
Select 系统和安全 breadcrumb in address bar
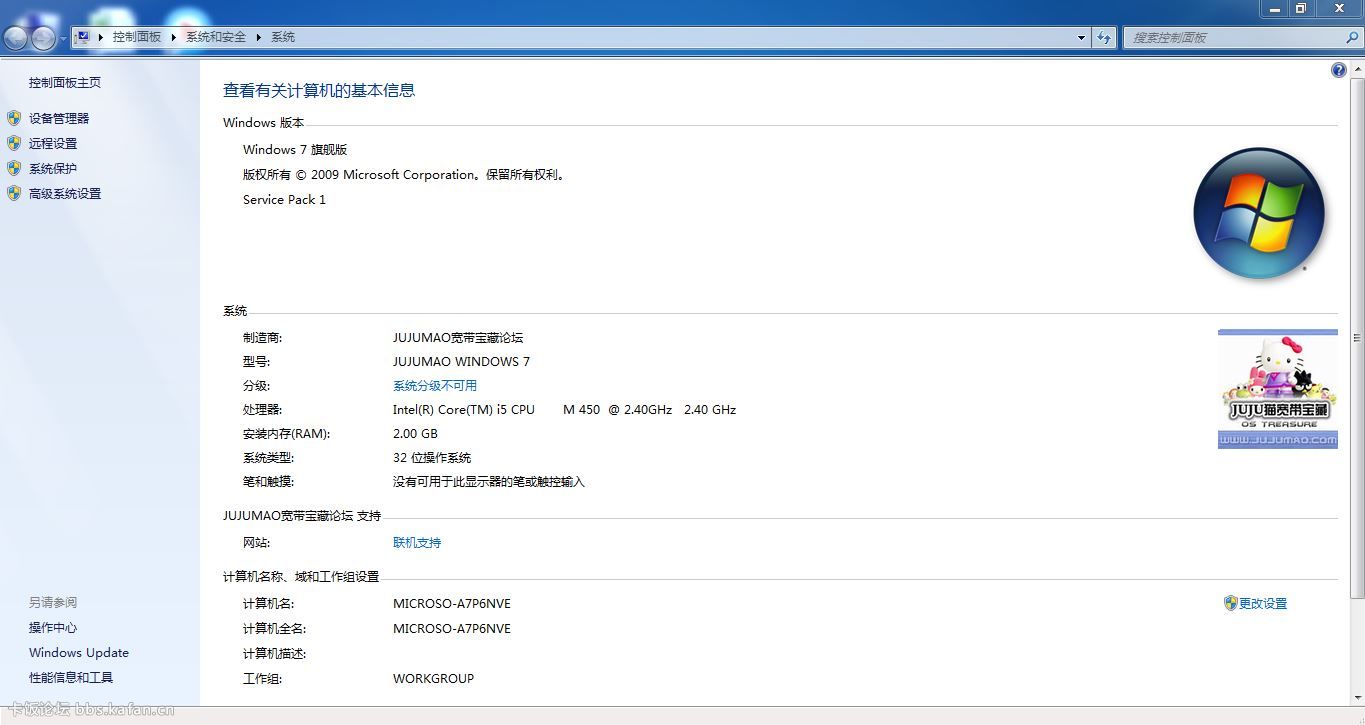[216, 37]
